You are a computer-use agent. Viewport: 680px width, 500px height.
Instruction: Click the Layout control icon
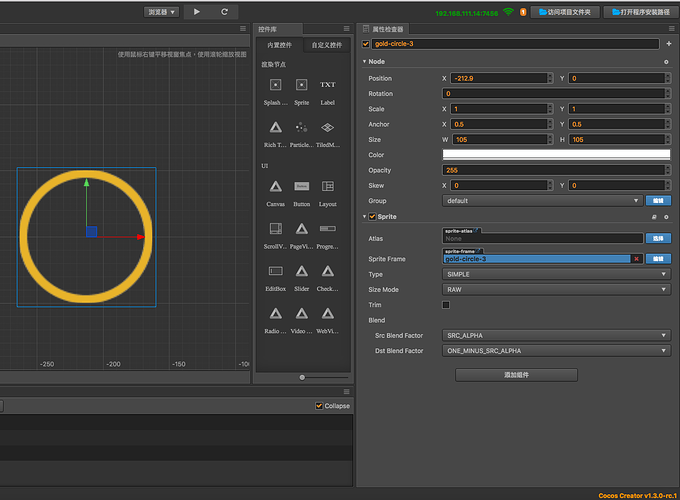(327, 186)
